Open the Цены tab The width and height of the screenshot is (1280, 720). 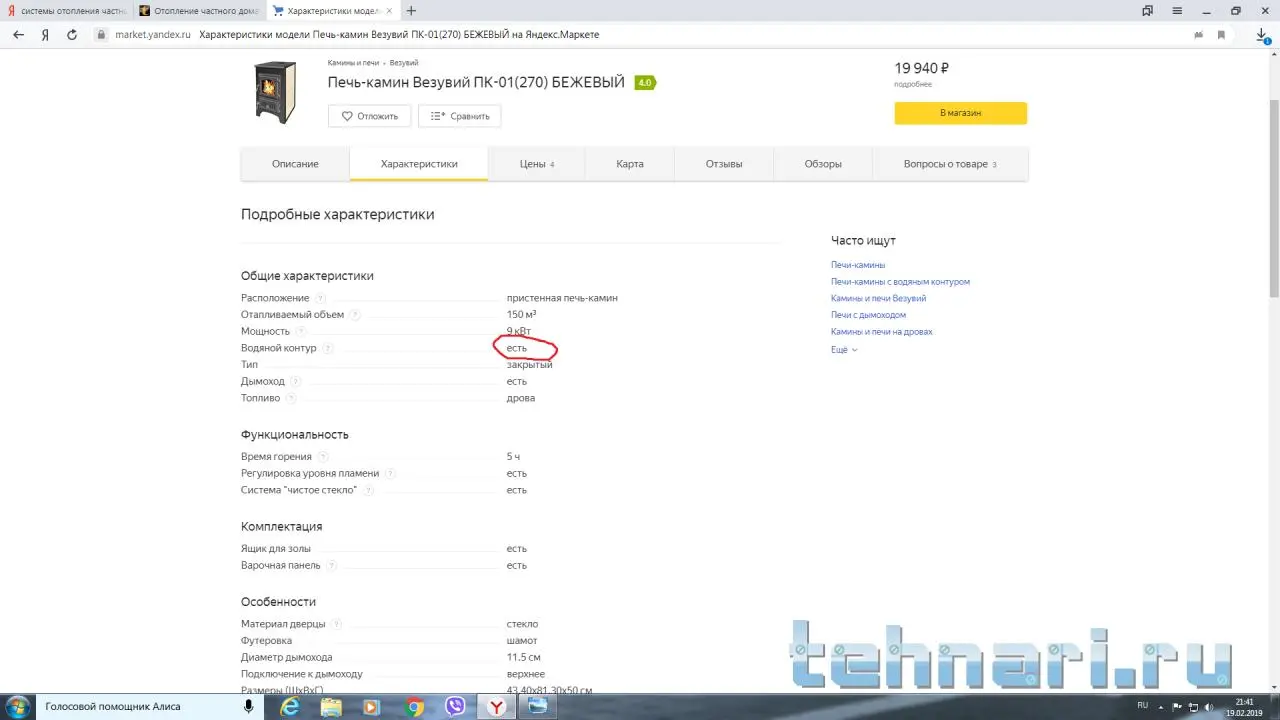coord(537,164)
